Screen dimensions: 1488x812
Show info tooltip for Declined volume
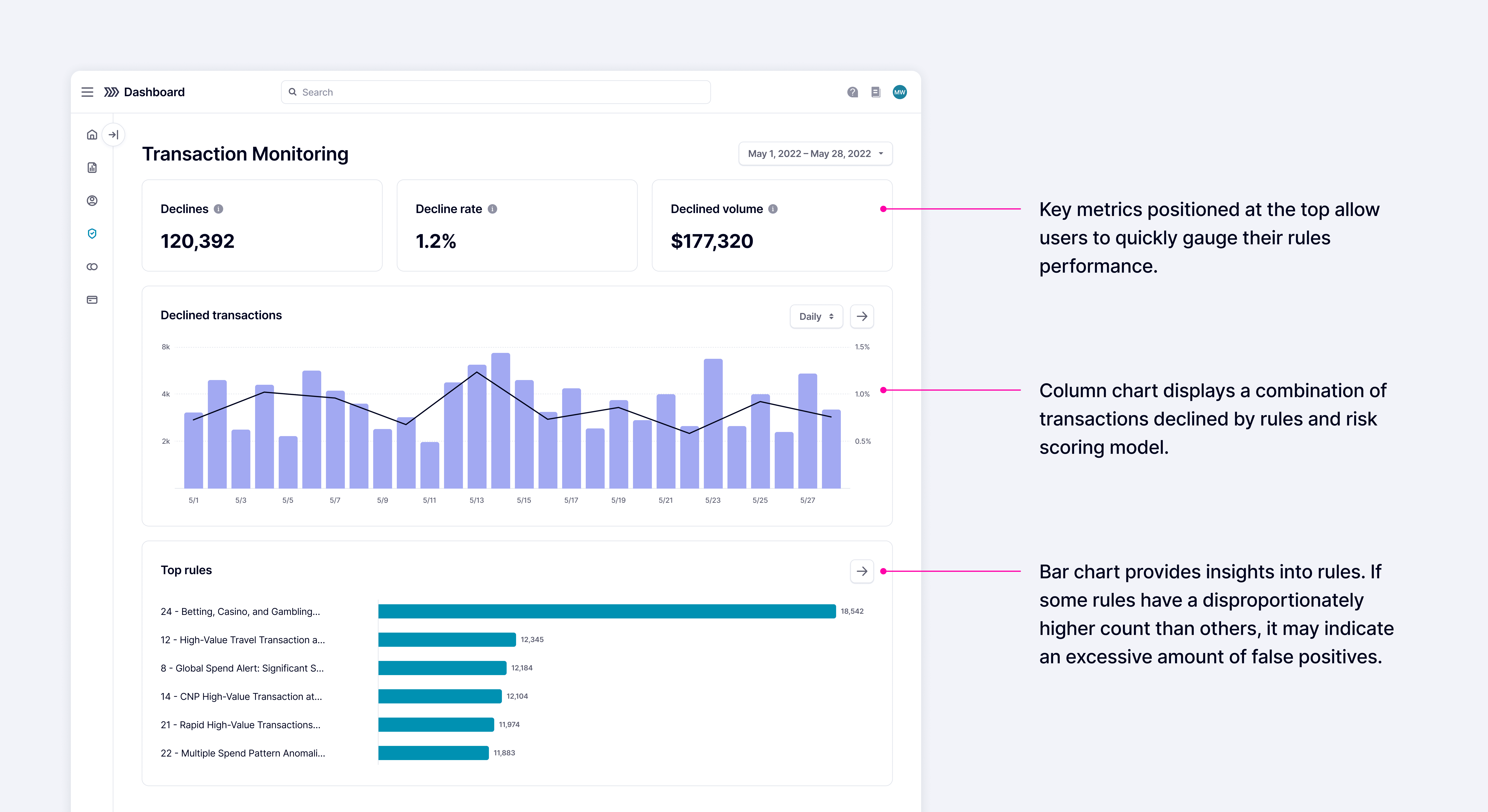773,209
